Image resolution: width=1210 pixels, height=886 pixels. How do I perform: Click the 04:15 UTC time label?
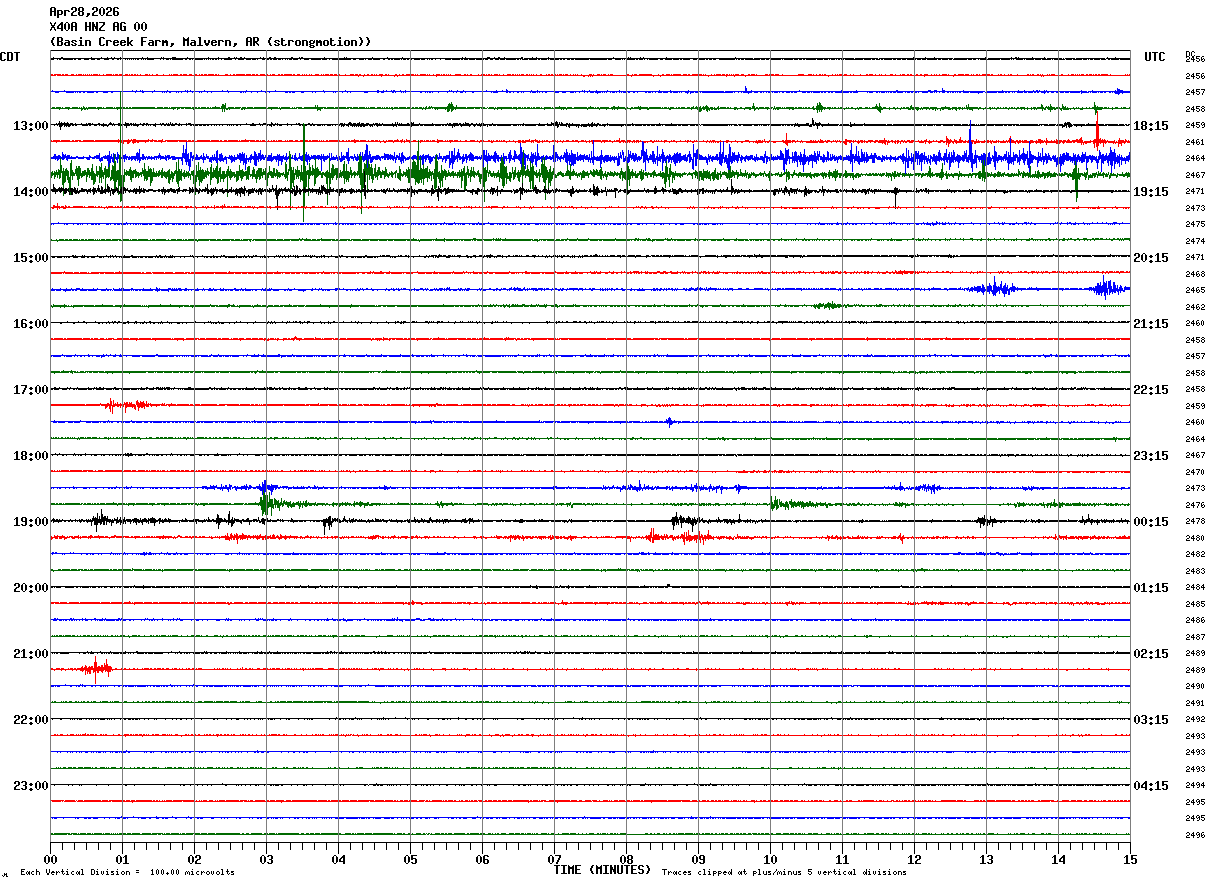tap(1150, 786)
